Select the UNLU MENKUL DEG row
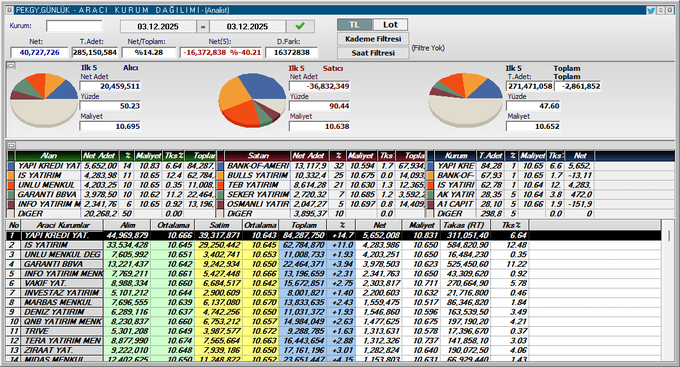Screen dimensions: 680x367 333,254
